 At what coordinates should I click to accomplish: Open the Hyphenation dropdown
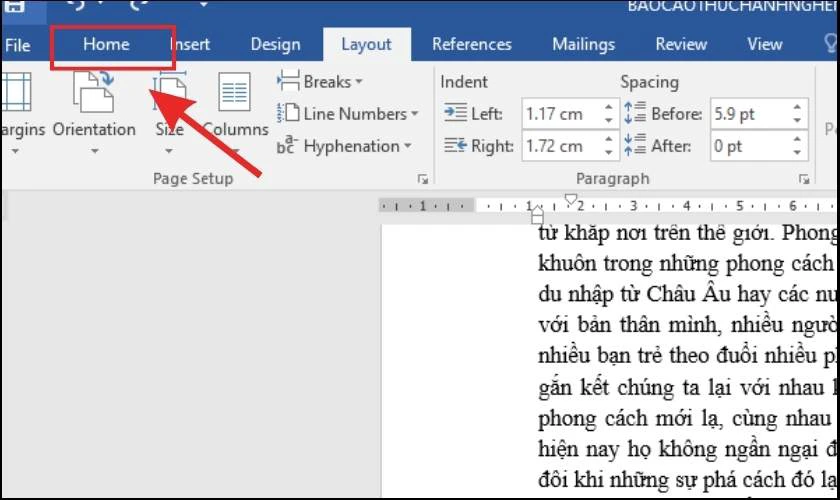coord(407,146)
